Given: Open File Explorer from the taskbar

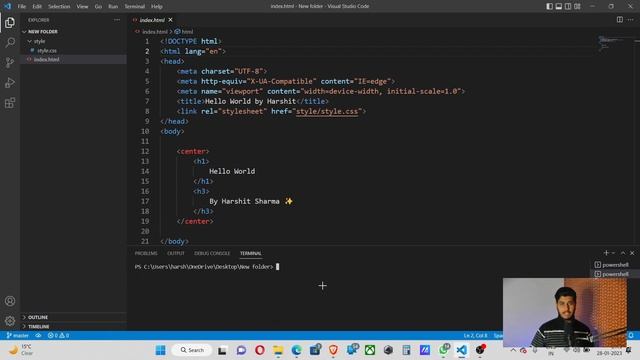Looking at the screenshot, I should pos(278,350).
